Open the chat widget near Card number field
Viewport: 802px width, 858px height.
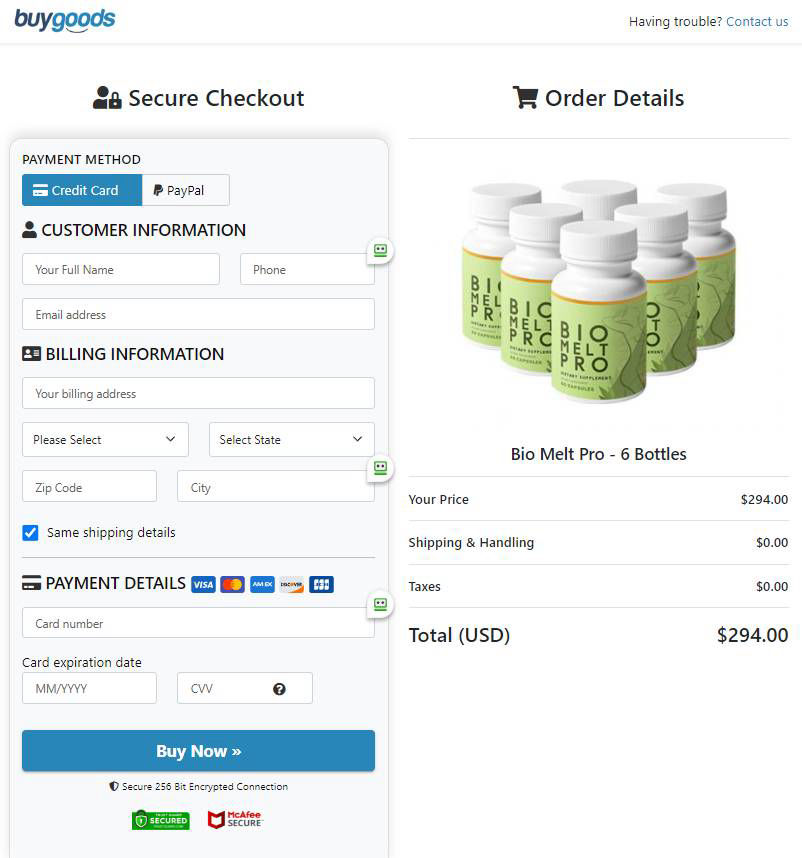[380, 604]
